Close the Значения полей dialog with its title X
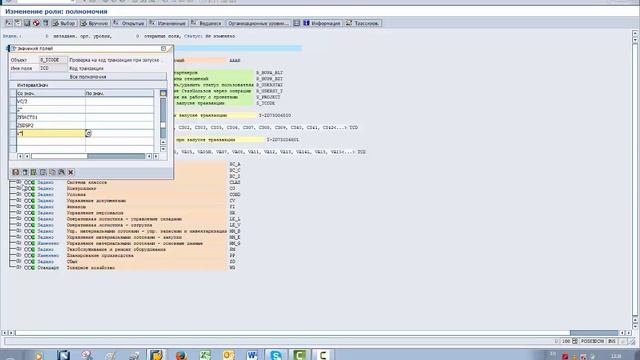The width and height of the screenshot is (640, 360). tap(164, 49)
